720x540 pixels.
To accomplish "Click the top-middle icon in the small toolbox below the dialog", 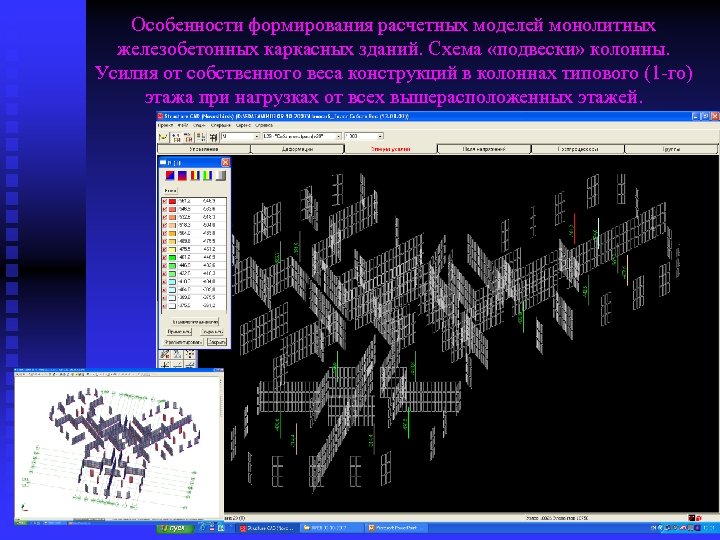I will (177, 354).
